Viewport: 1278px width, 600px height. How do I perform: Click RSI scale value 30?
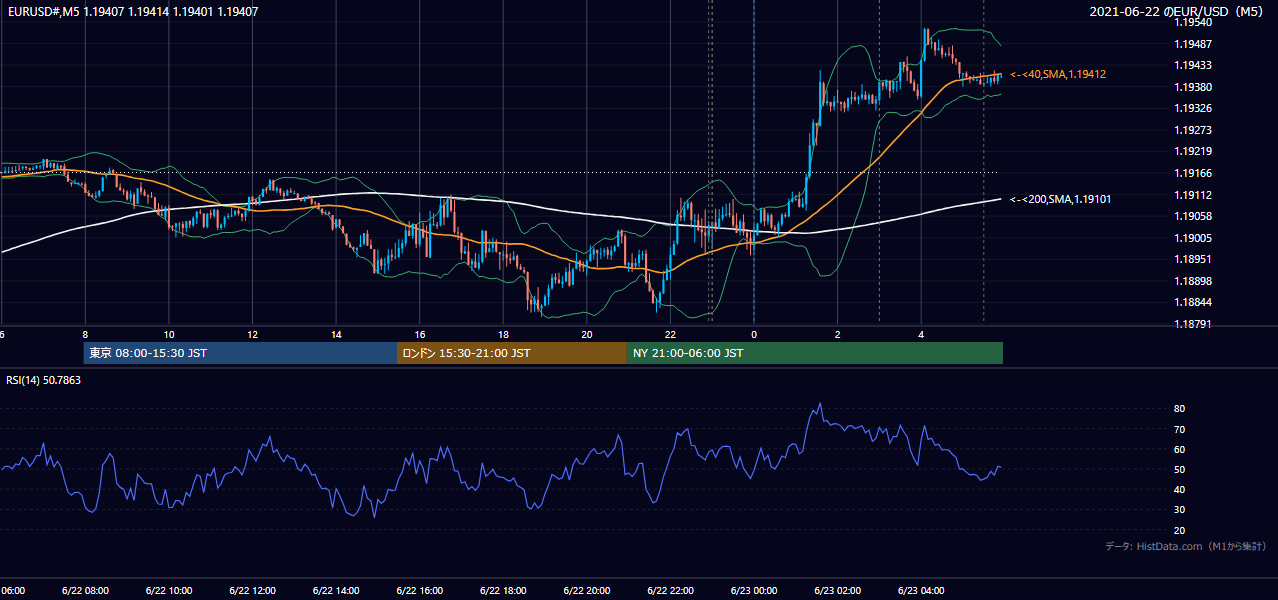[x=1179, y=510]
